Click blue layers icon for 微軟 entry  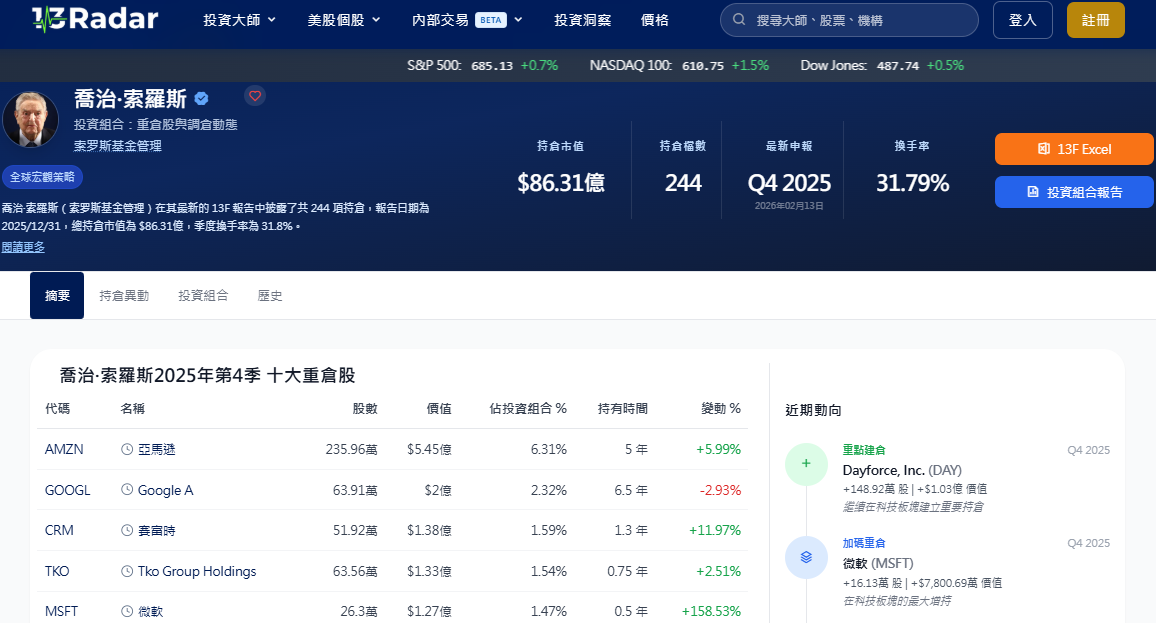(x=807, y=557)
